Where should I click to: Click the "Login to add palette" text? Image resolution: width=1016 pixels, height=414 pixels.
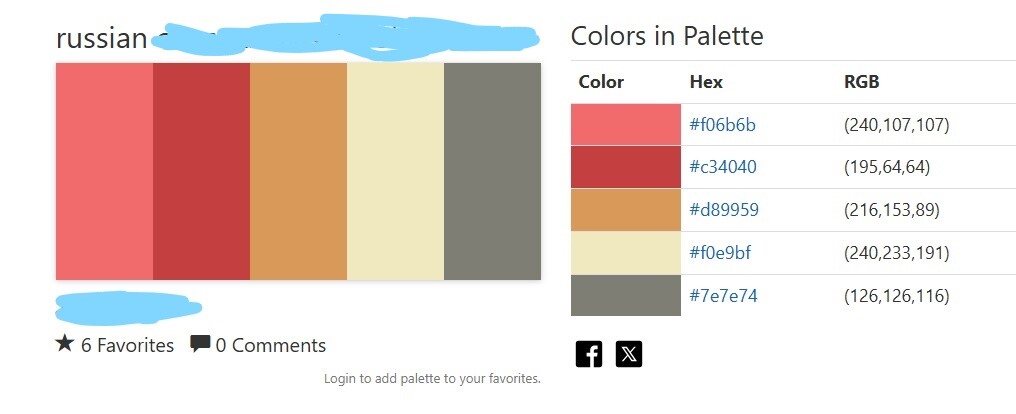point(432,379)
